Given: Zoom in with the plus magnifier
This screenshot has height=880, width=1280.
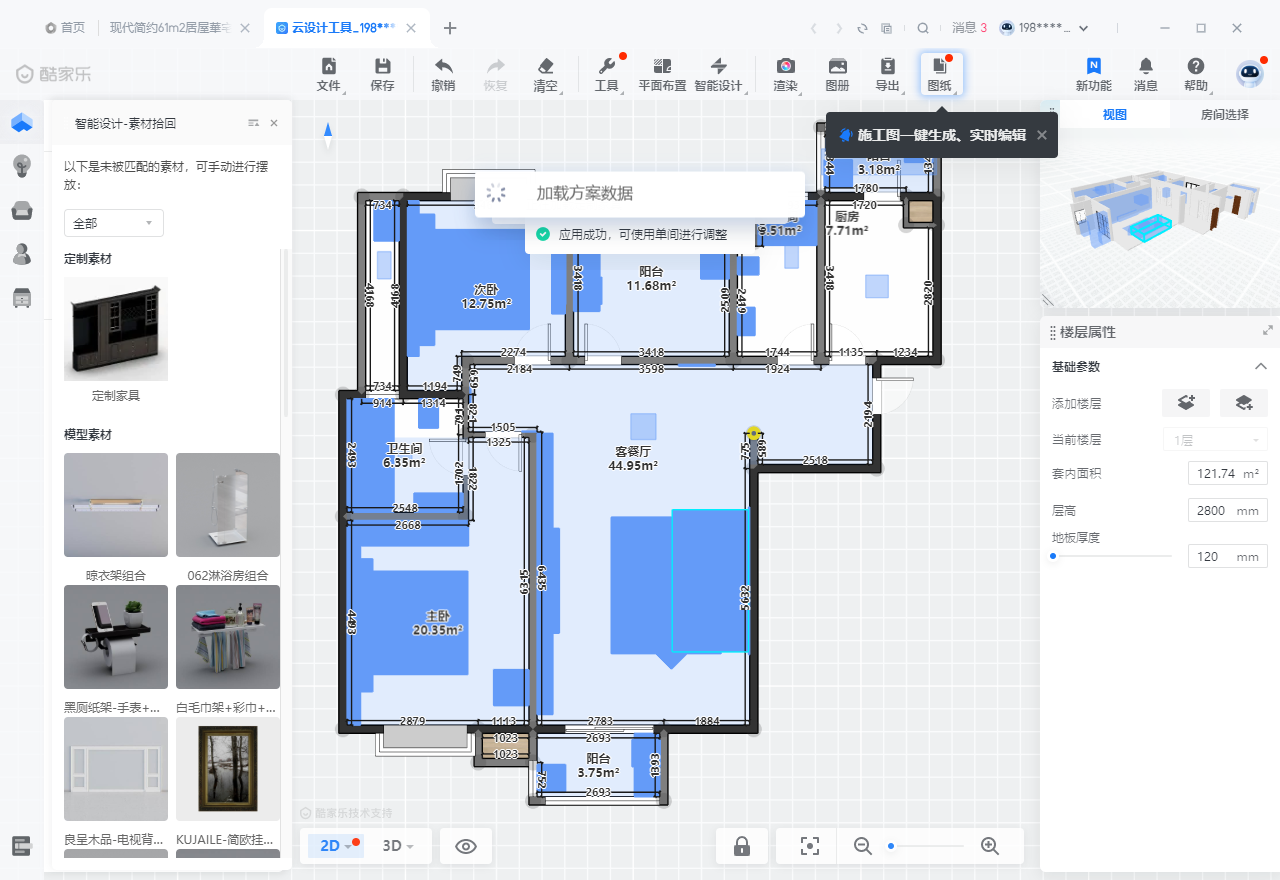Looking at the screenshot, I should pyautogui.click(x=990, y=846).
